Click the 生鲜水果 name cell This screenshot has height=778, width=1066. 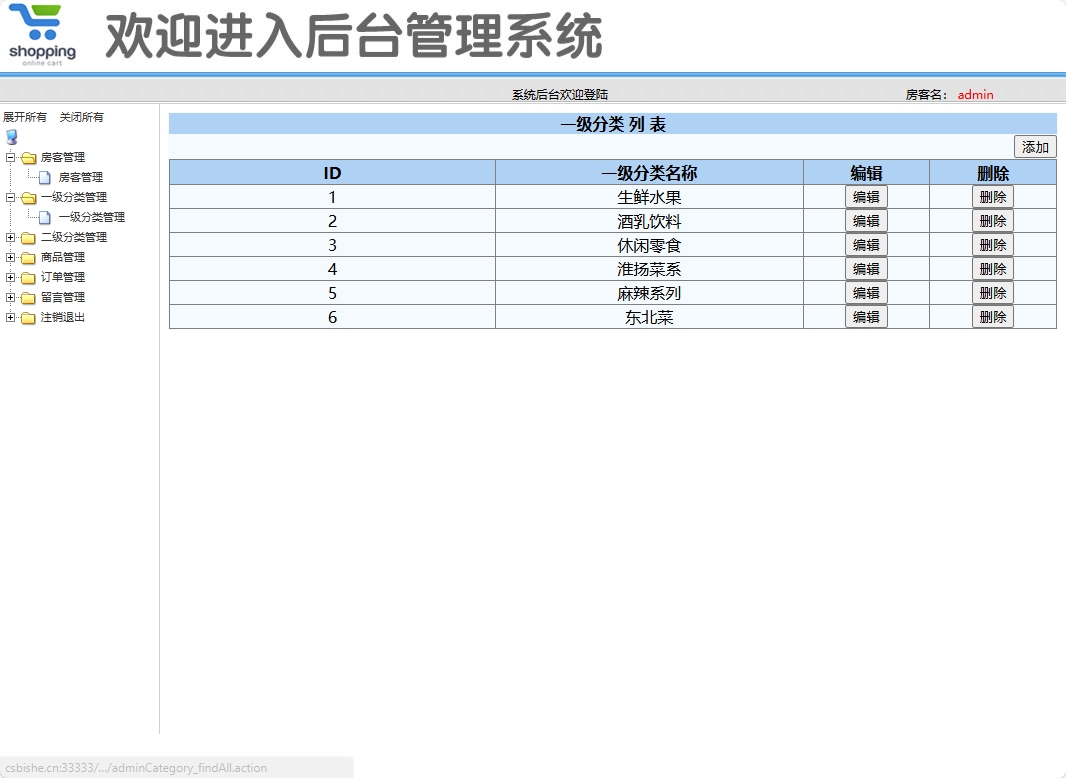[x=649, y=197]
